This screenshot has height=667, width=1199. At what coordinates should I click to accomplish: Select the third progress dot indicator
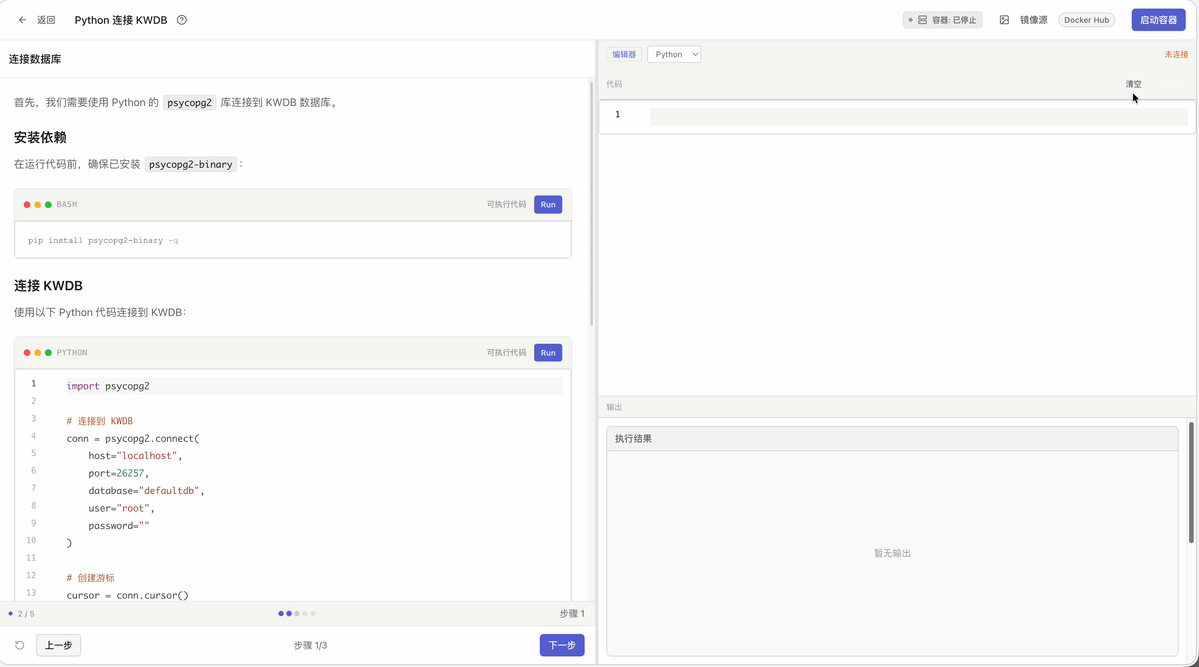(x=297, y=613)
